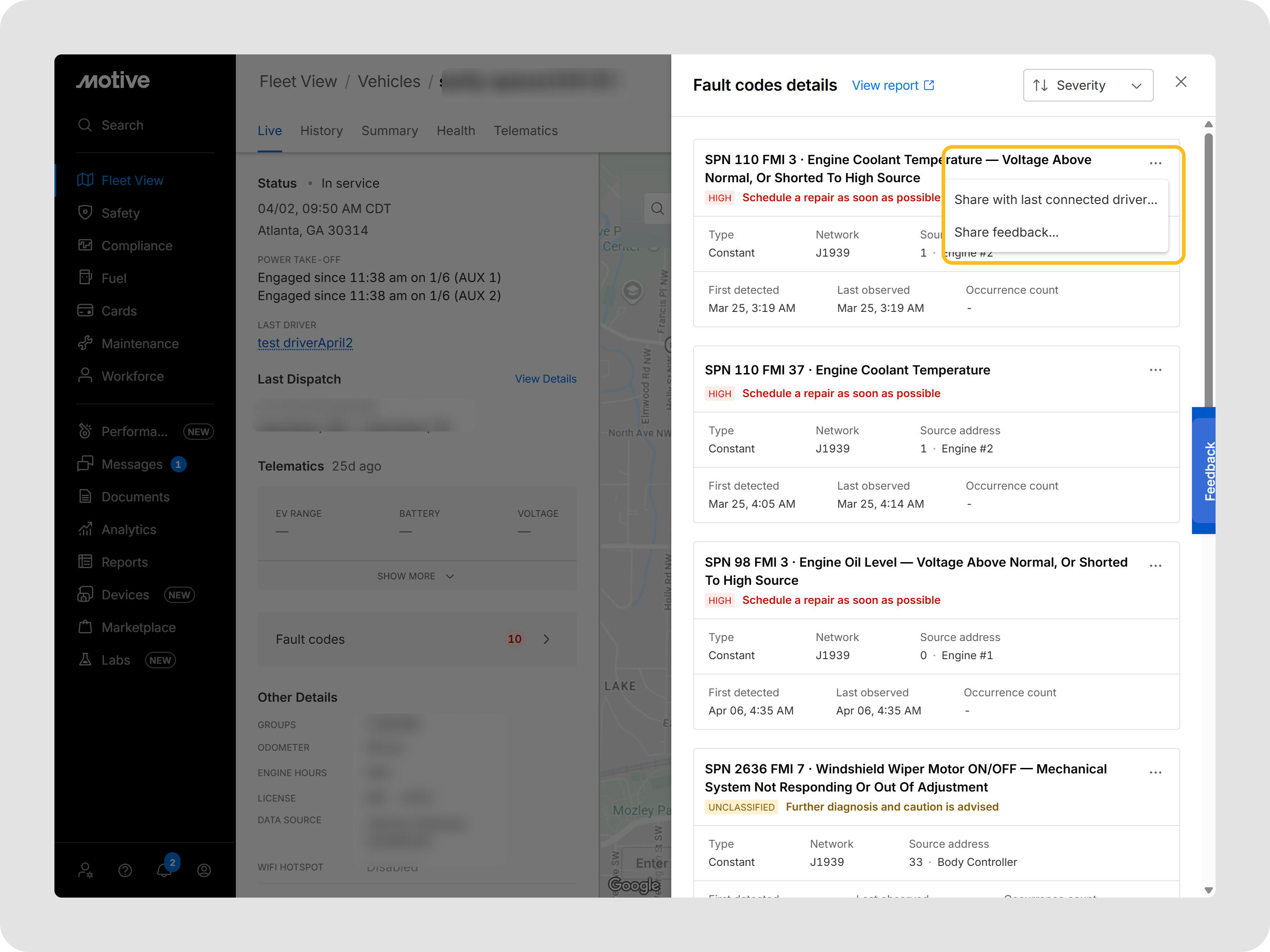Click the Motive logo
Screen dimensions: 1270x952
point(113,80)
